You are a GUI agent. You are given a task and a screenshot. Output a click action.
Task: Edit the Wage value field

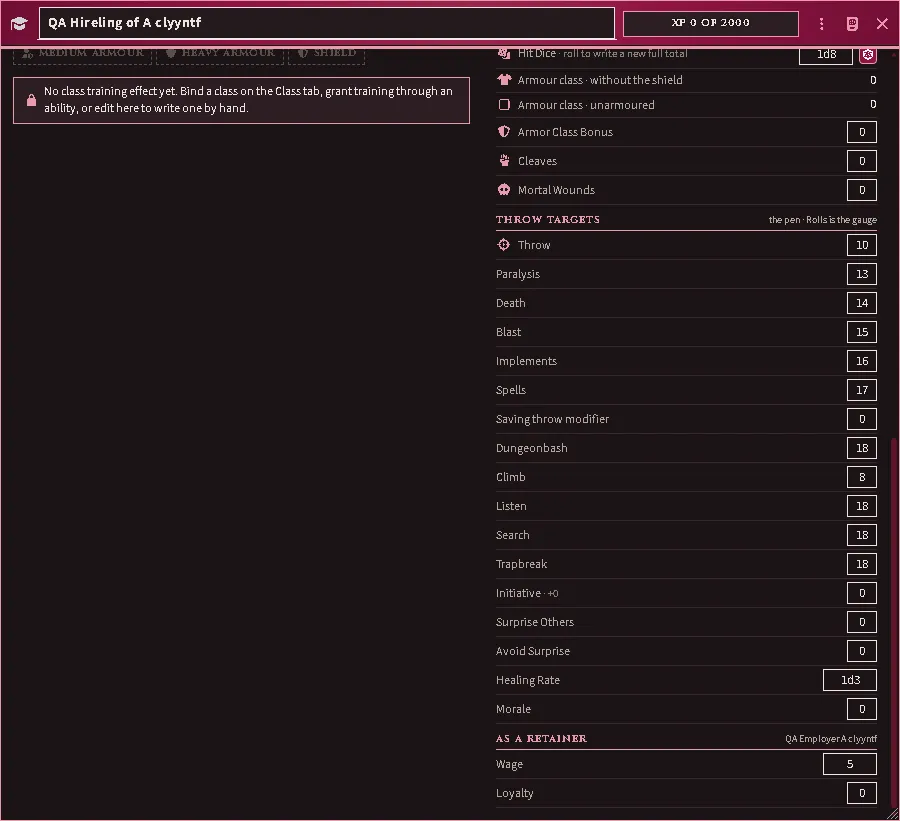point(849,764)
